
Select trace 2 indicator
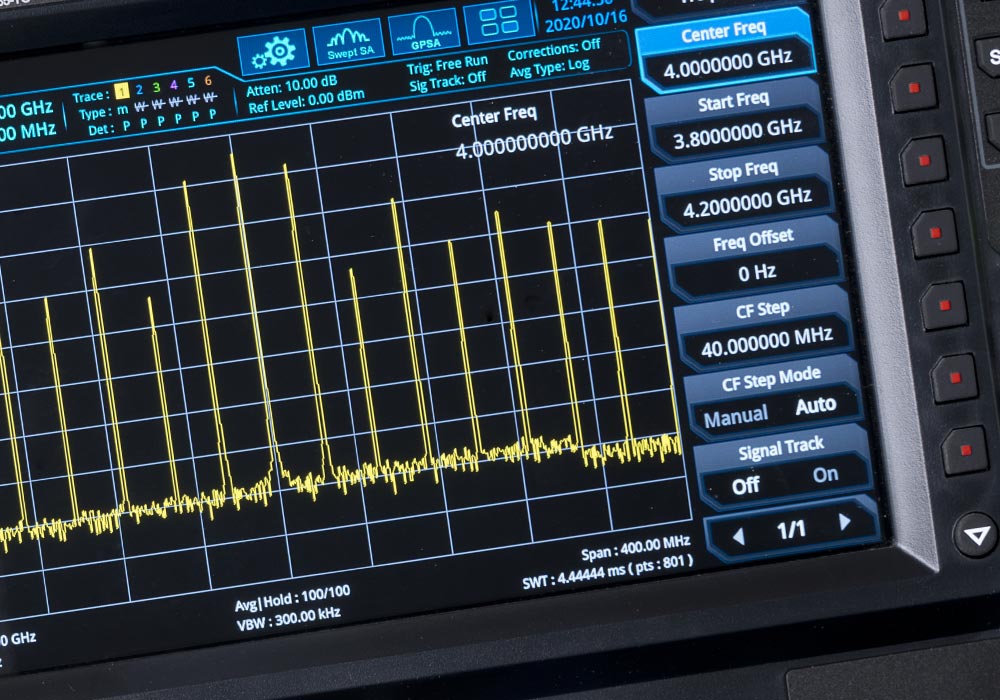pos(139,89)
